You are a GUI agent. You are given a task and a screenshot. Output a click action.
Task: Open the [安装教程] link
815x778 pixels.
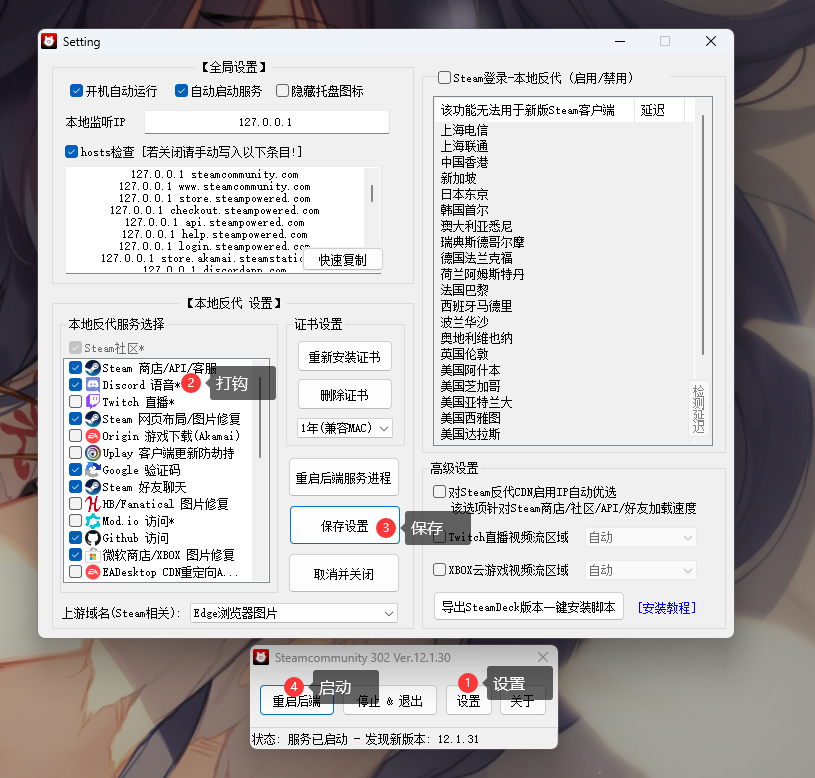point(666,608)
